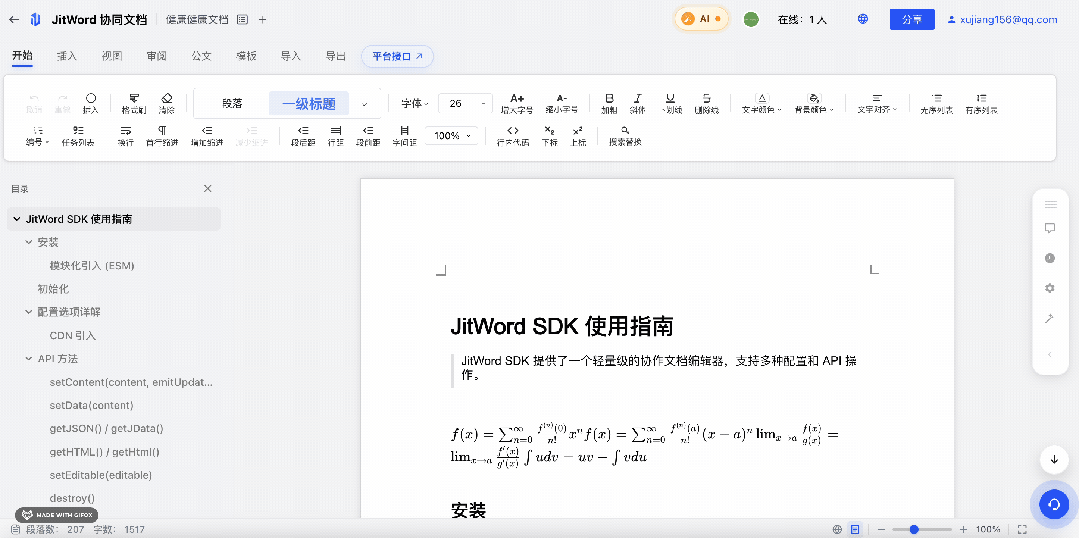This screenshot has width=1079, height=538.
Task: Click the green collaborator avatar
Action: pos(751,19)
